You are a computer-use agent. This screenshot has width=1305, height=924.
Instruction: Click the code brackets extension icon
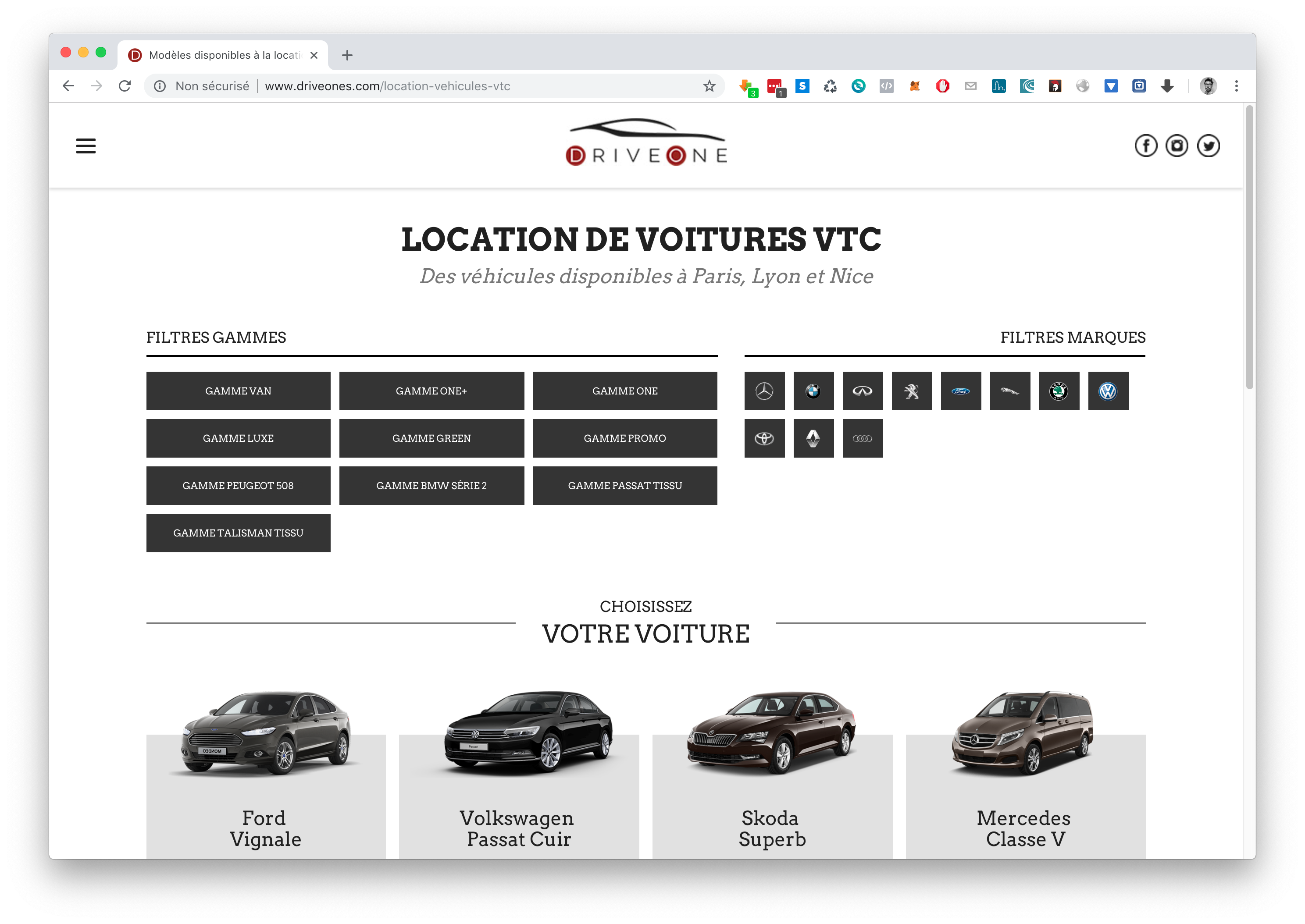pos(886,86)
